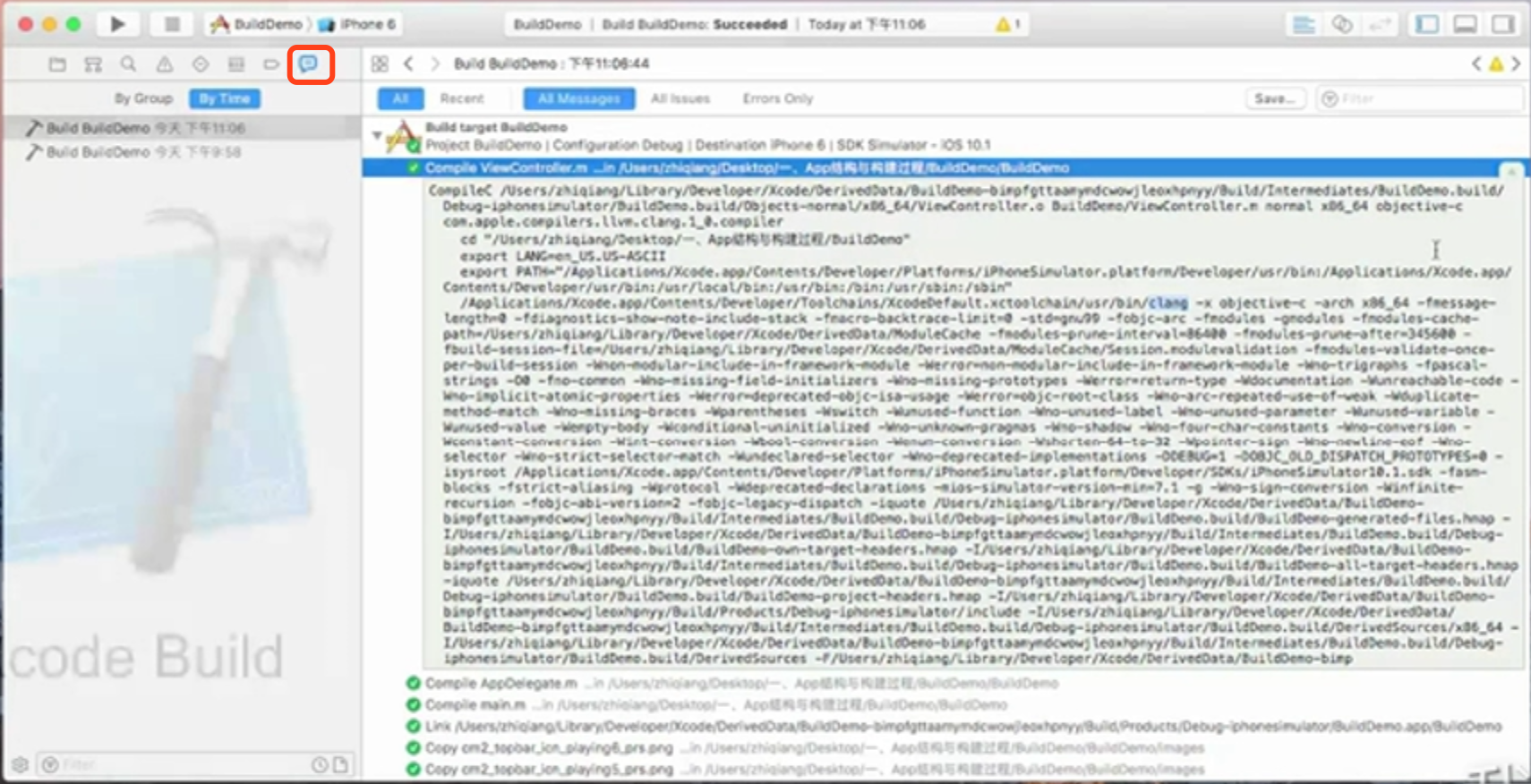The image size is (1531, 784).
Task: Jump to the previous issue
Action: 1476,64
